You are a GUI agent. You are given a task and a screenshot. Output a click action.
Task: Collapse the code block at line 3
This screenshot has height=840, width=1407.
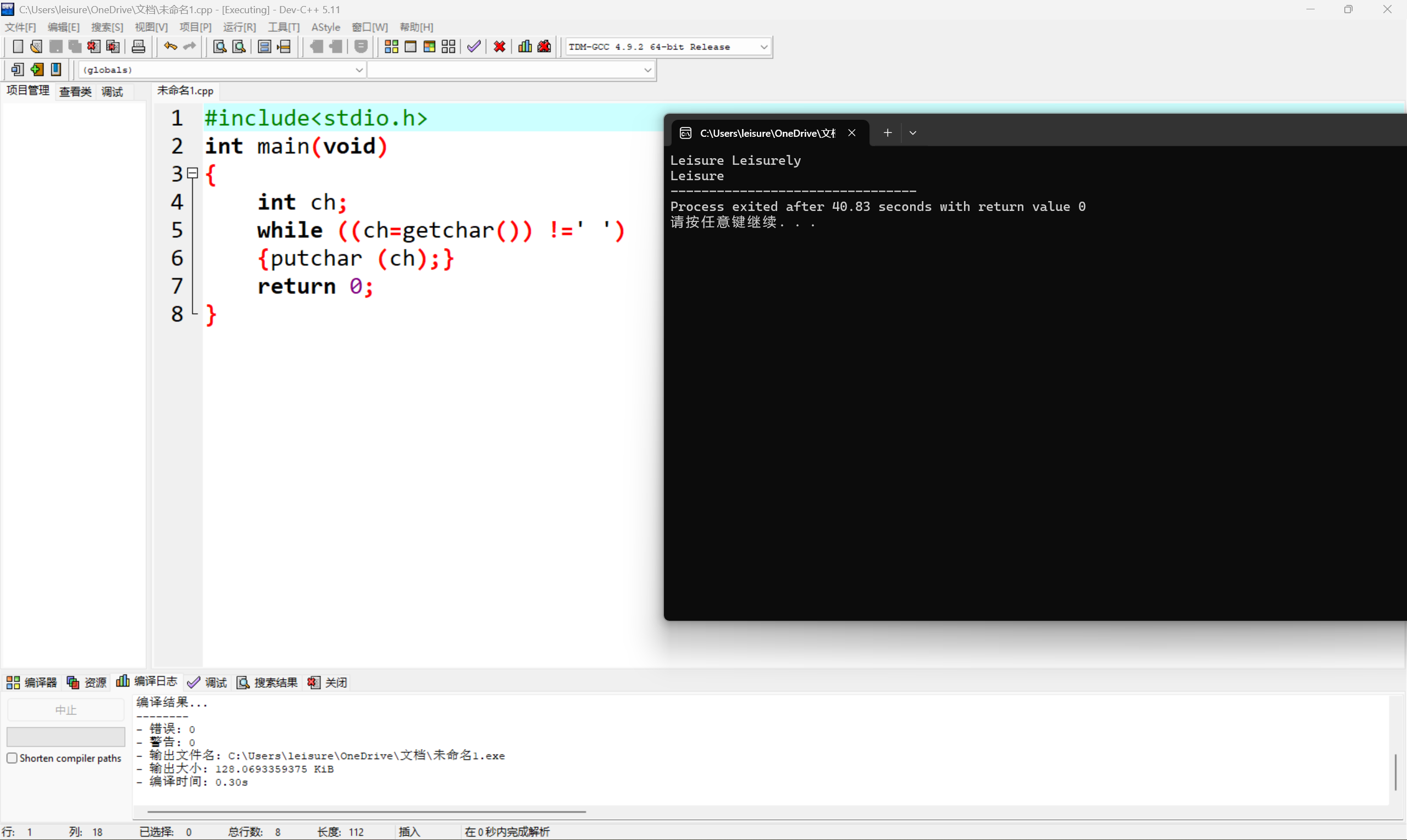point(192,173)
